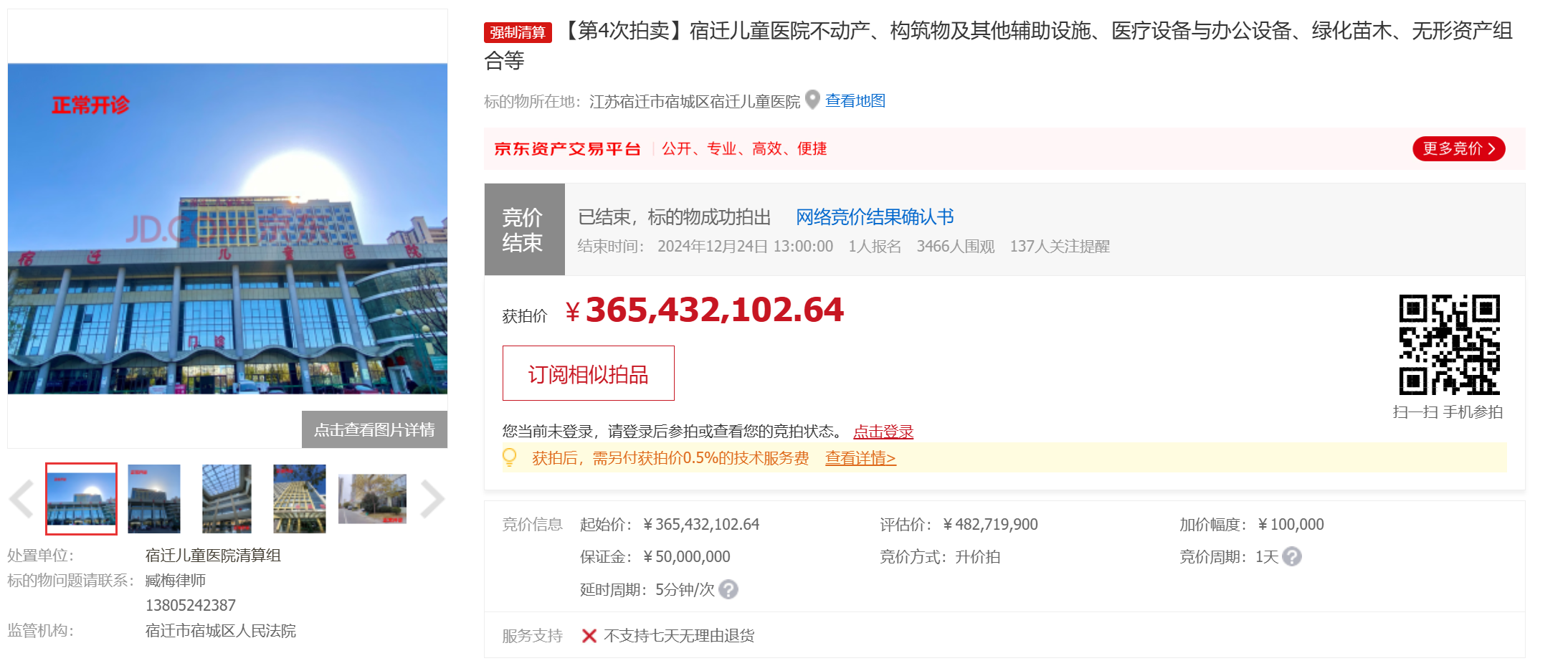
Task: Click the contact name 臧梅律师
Action: (x=176, y=581)
